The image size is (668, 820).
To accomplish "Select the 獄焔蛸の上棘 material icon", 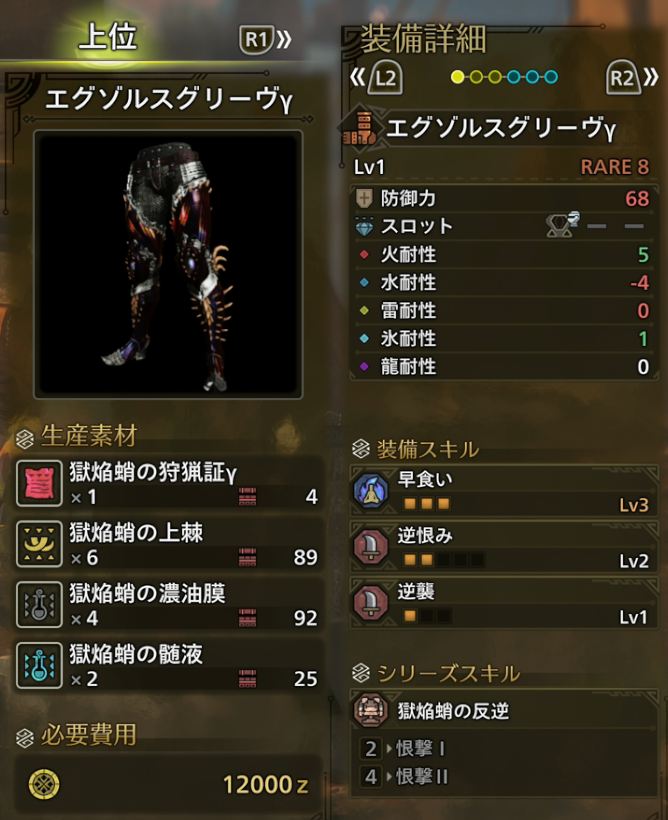I will click(39, 544).
